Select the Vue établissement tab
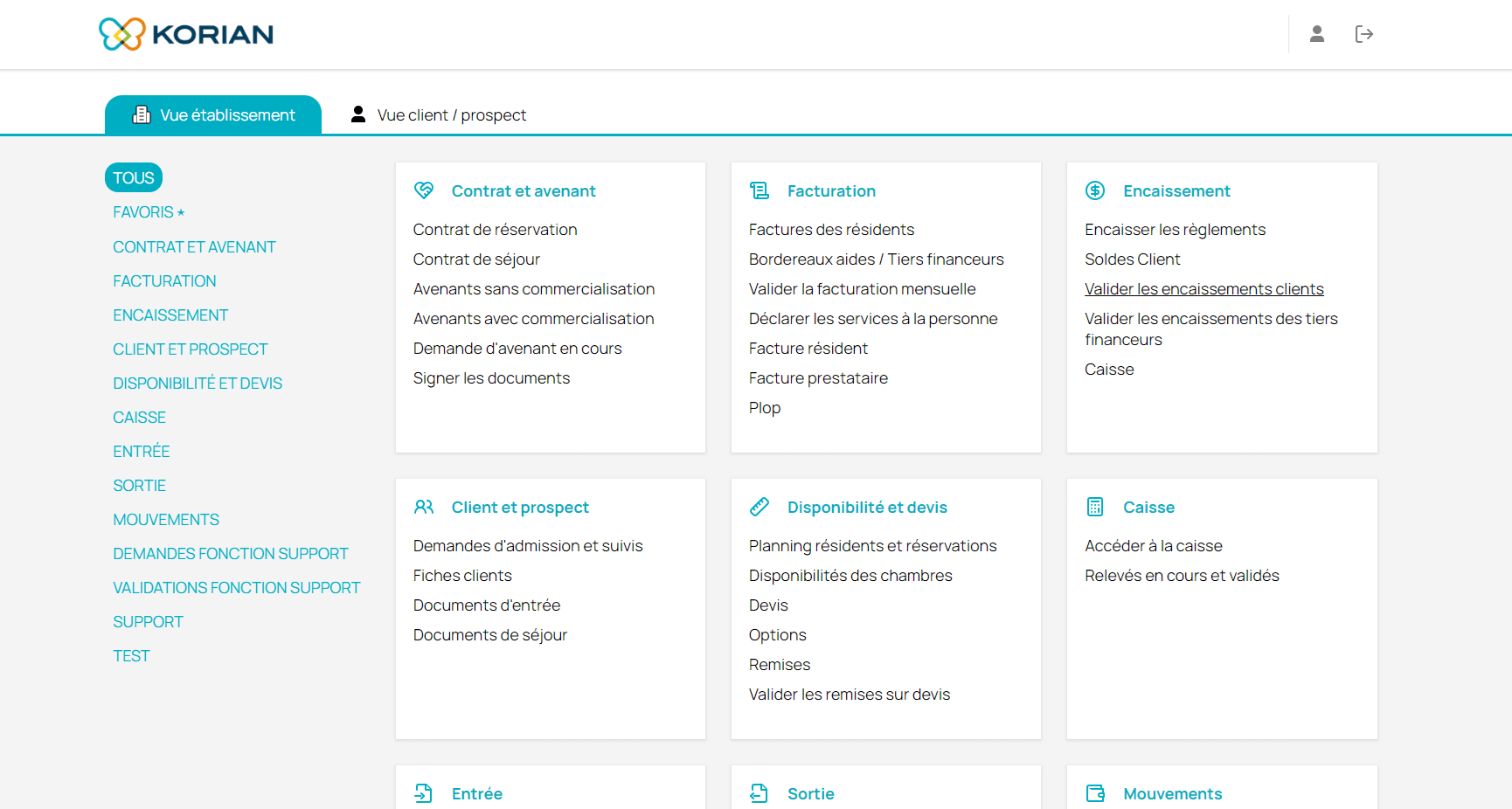This screenshot has height=809, width=1512. click(x=213, y=115)
